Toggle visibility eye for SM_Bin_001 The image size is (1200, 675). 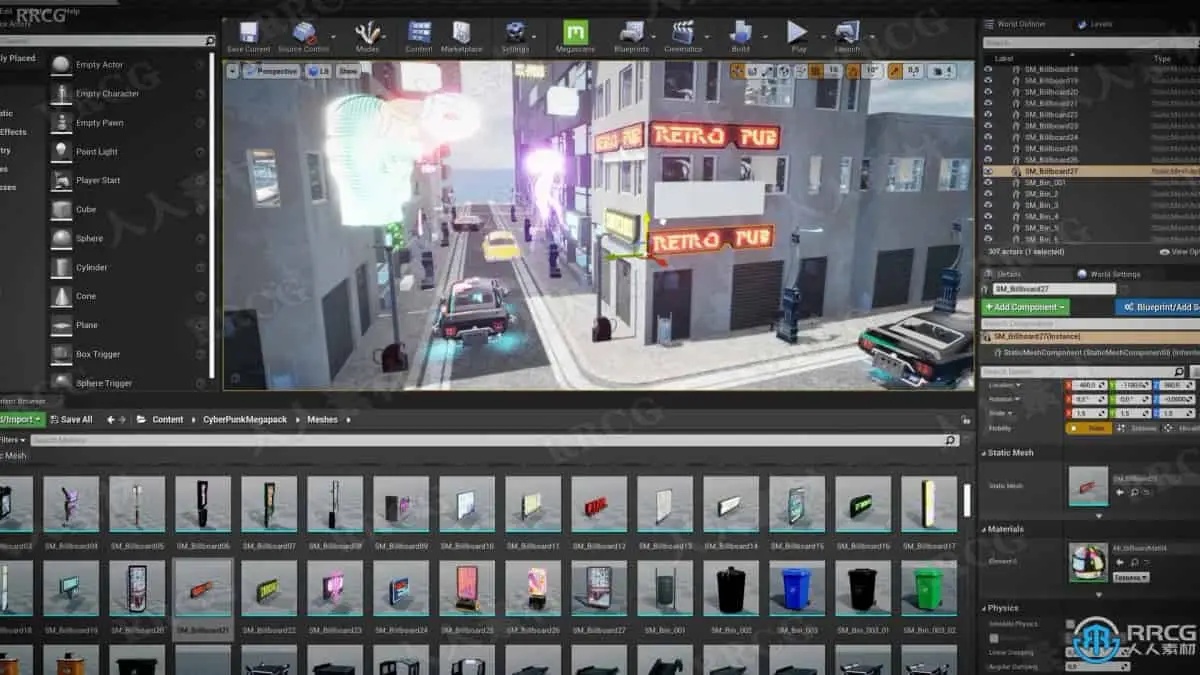(988, 182)
